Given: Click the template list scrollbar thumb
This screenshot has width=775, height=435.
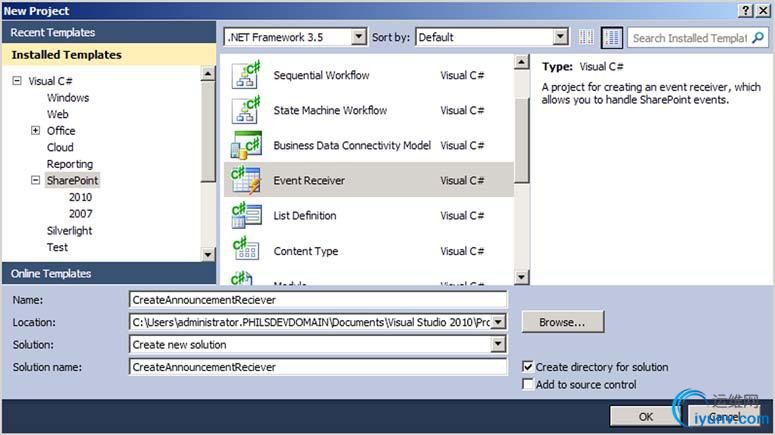Looking at the screenshot, I should coord(521,140).
